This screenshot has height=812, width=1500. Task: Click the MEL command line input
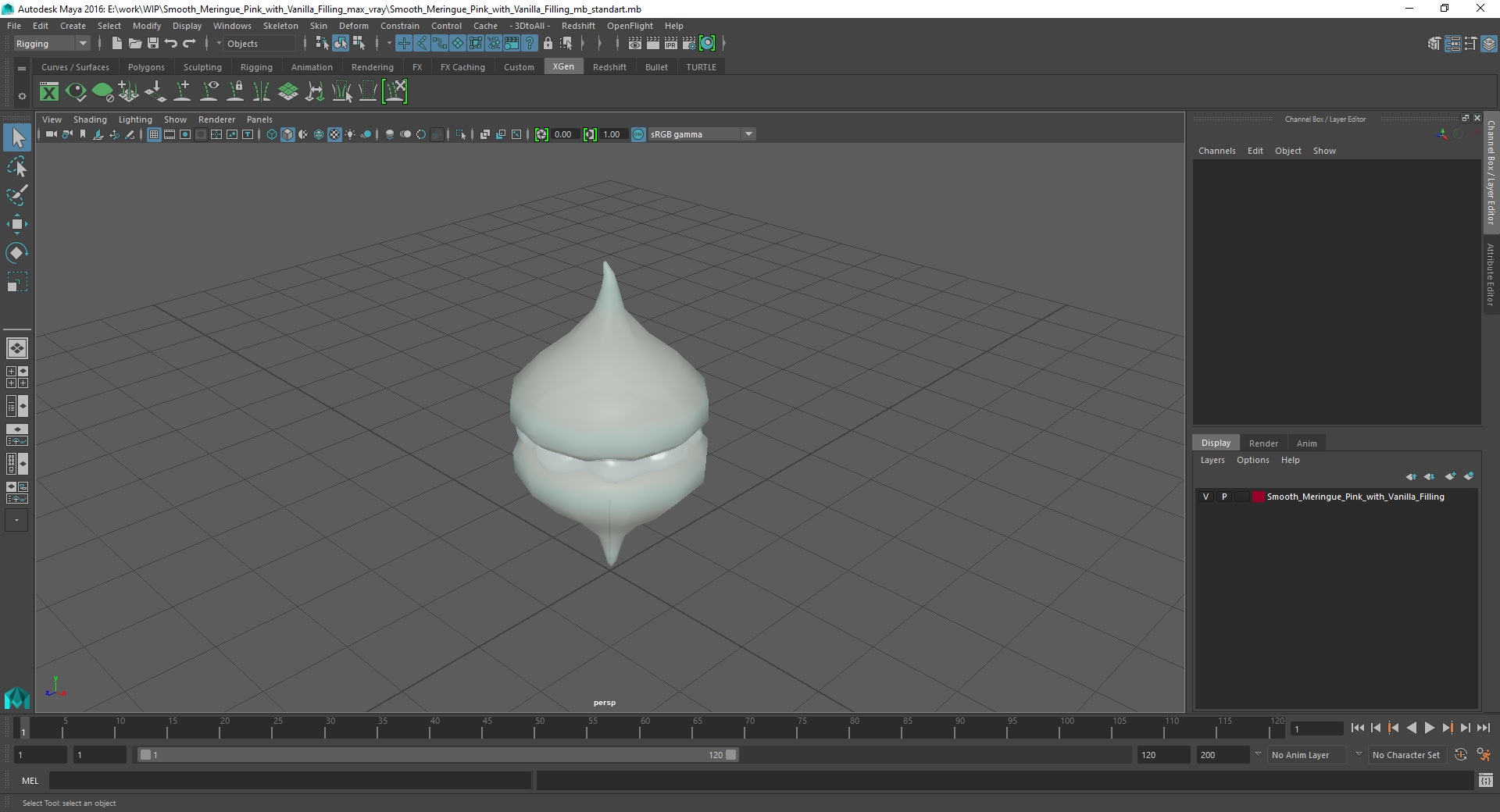[x=291, y=781]
